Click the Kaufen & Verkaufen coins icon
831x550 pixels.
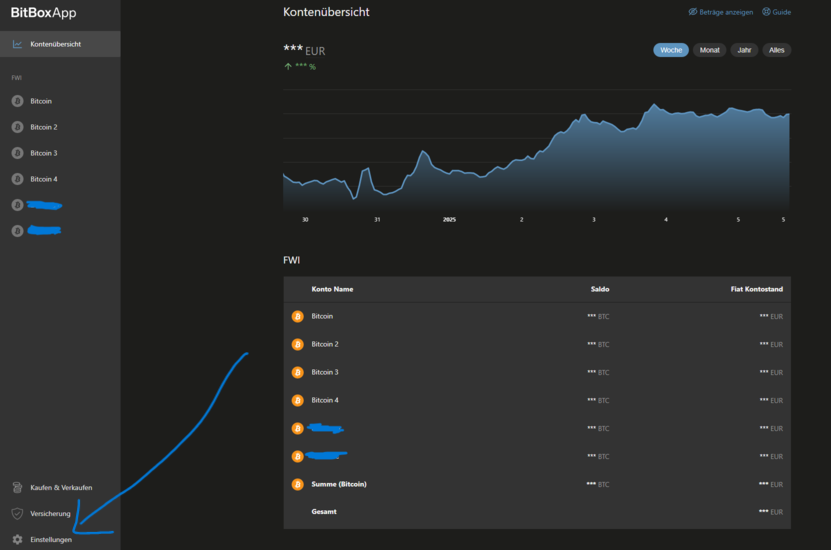tap(17, 487)
